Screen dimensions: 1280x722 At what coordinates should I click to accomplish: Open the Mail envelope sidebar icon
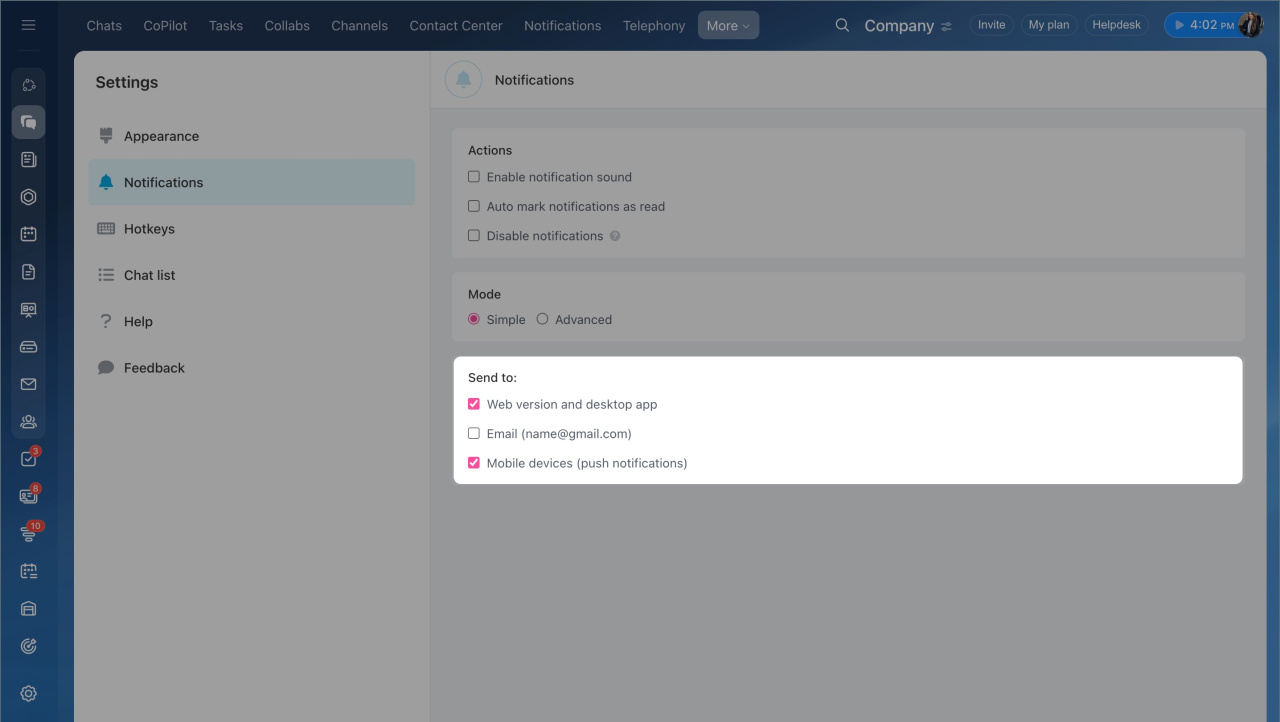pos(28,384)
